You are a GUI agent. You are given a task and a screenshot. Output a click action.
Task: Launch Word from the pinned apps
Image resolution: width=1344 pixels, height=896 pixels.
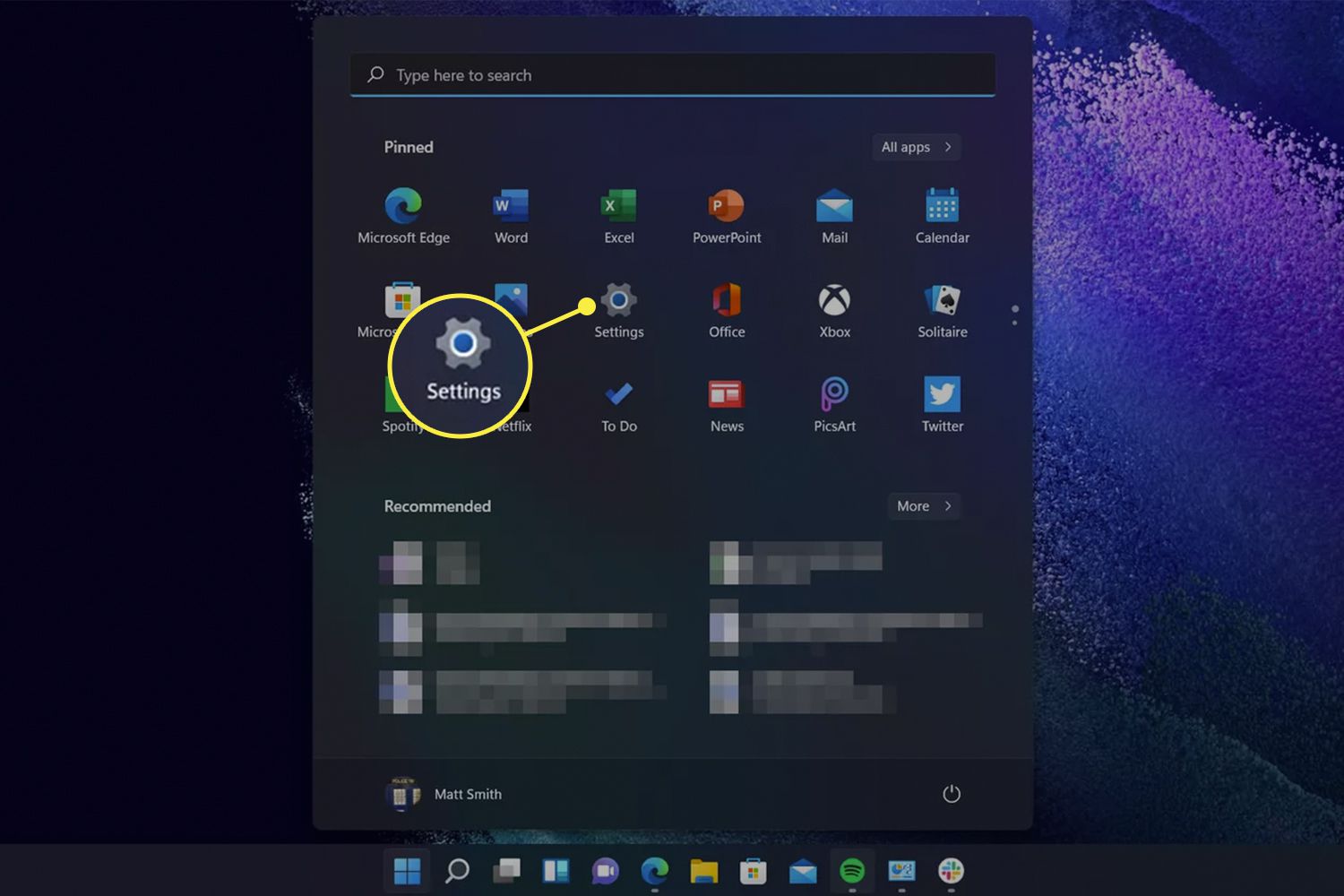[x=511, y=216]
